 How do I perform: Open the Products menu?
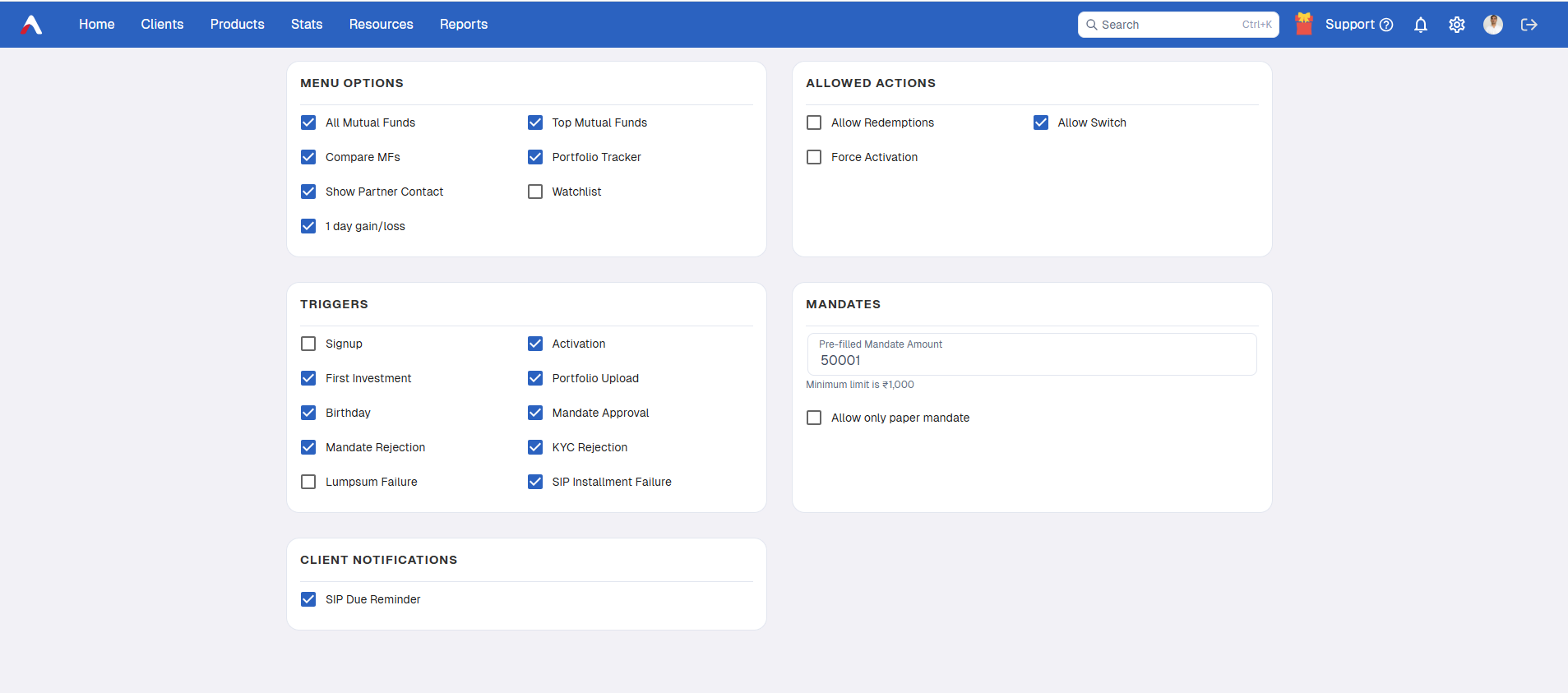click(238, 25)
